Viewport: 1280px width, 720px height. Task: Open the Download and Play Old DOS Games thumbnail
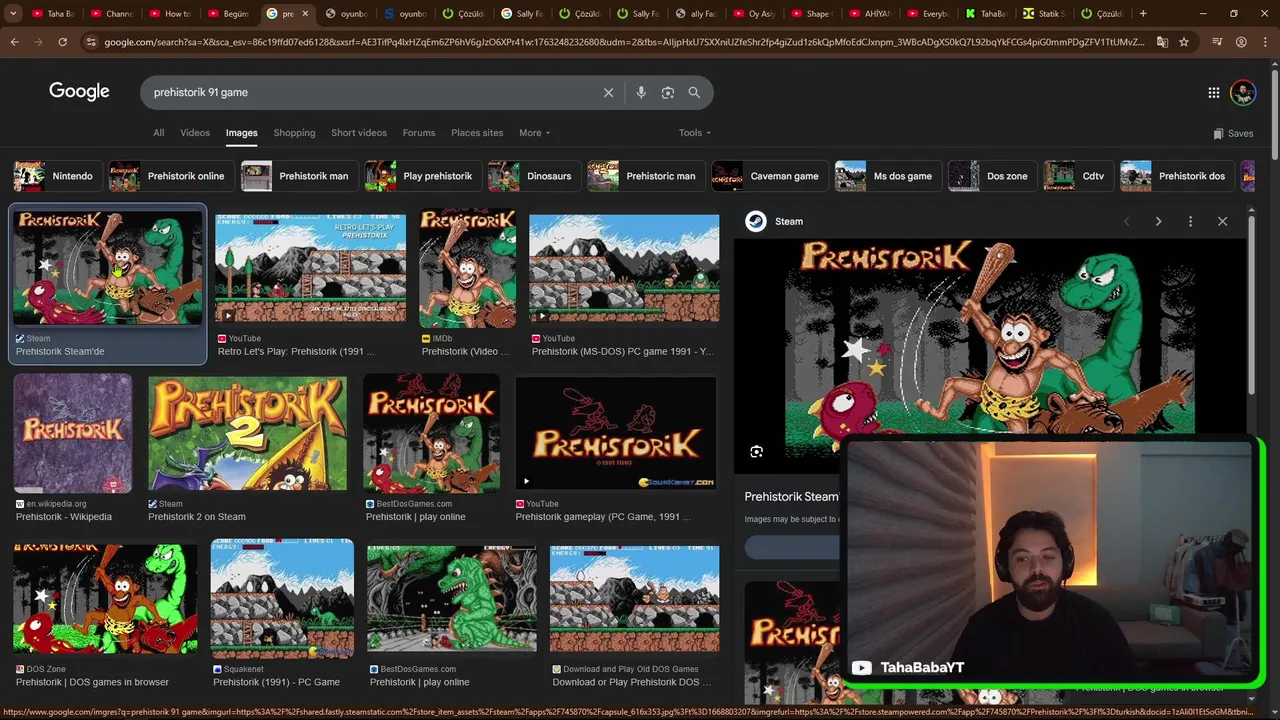(x=635, y=598)
